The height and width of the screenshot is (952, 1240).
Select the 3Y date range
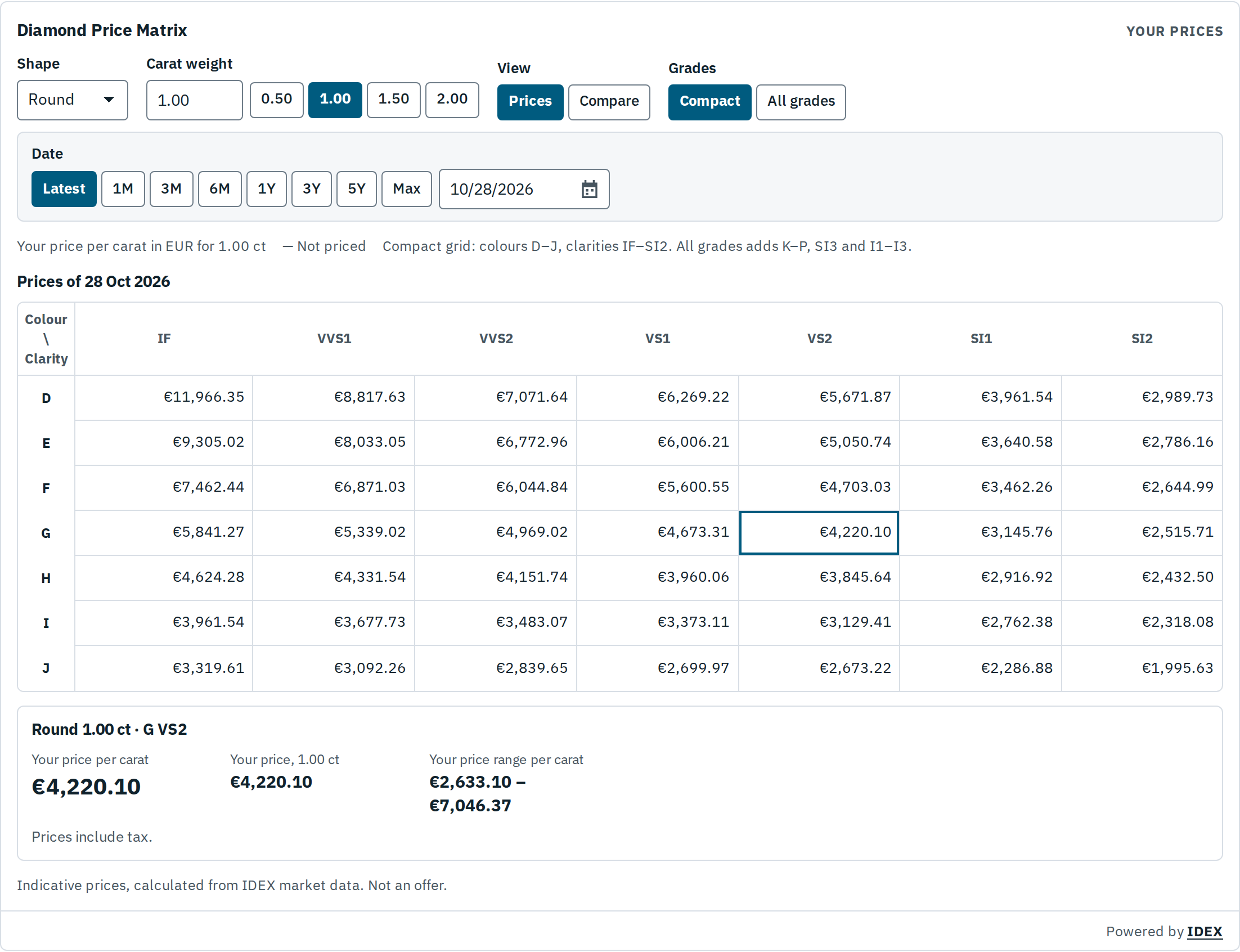(x=312, y=188)
